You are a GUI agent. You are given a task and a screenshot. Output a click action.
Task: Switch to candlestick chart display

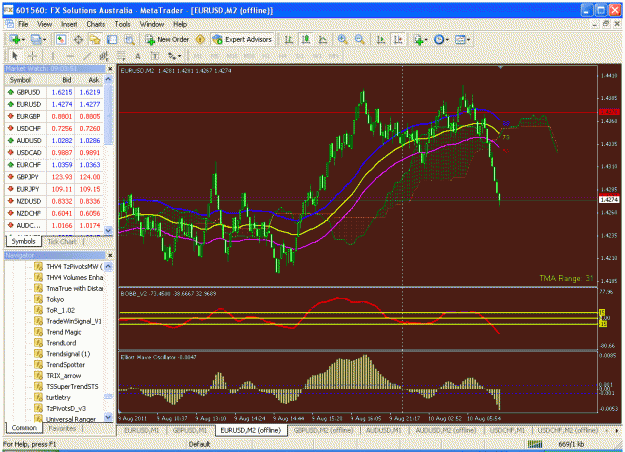tap(306, 39)
